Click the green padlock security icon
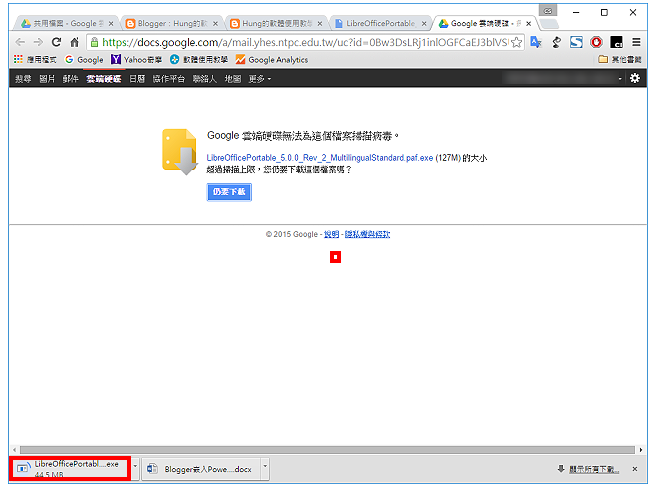 pyautogui.click(x=95, y=42)
